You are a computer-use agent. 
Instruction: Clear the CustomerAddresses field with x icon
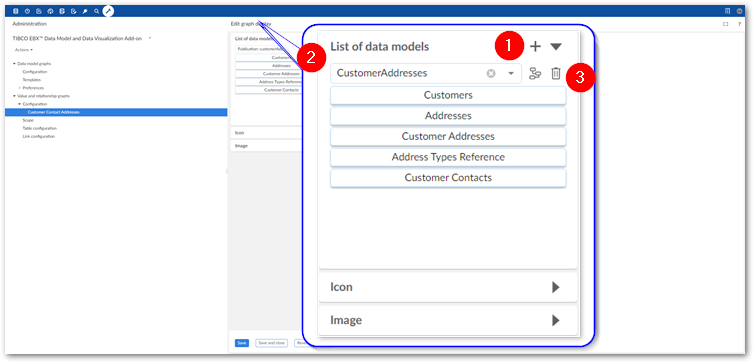point(491,74)
